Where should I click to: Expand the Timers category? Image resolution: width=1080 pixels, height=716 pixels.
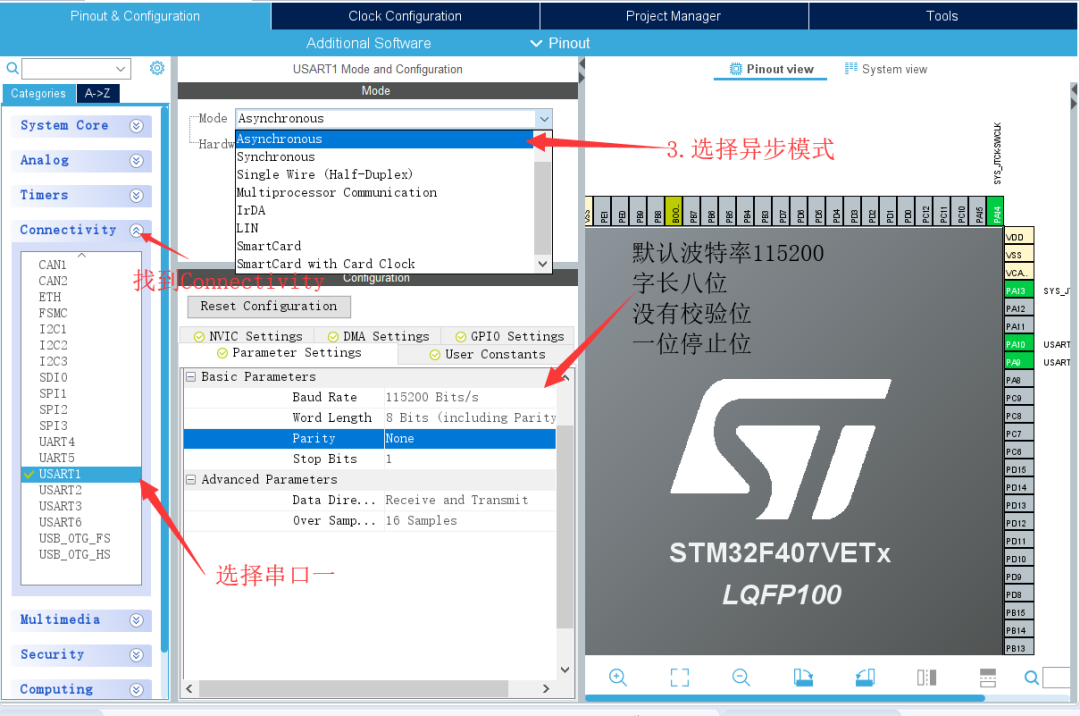pos(136,196)
